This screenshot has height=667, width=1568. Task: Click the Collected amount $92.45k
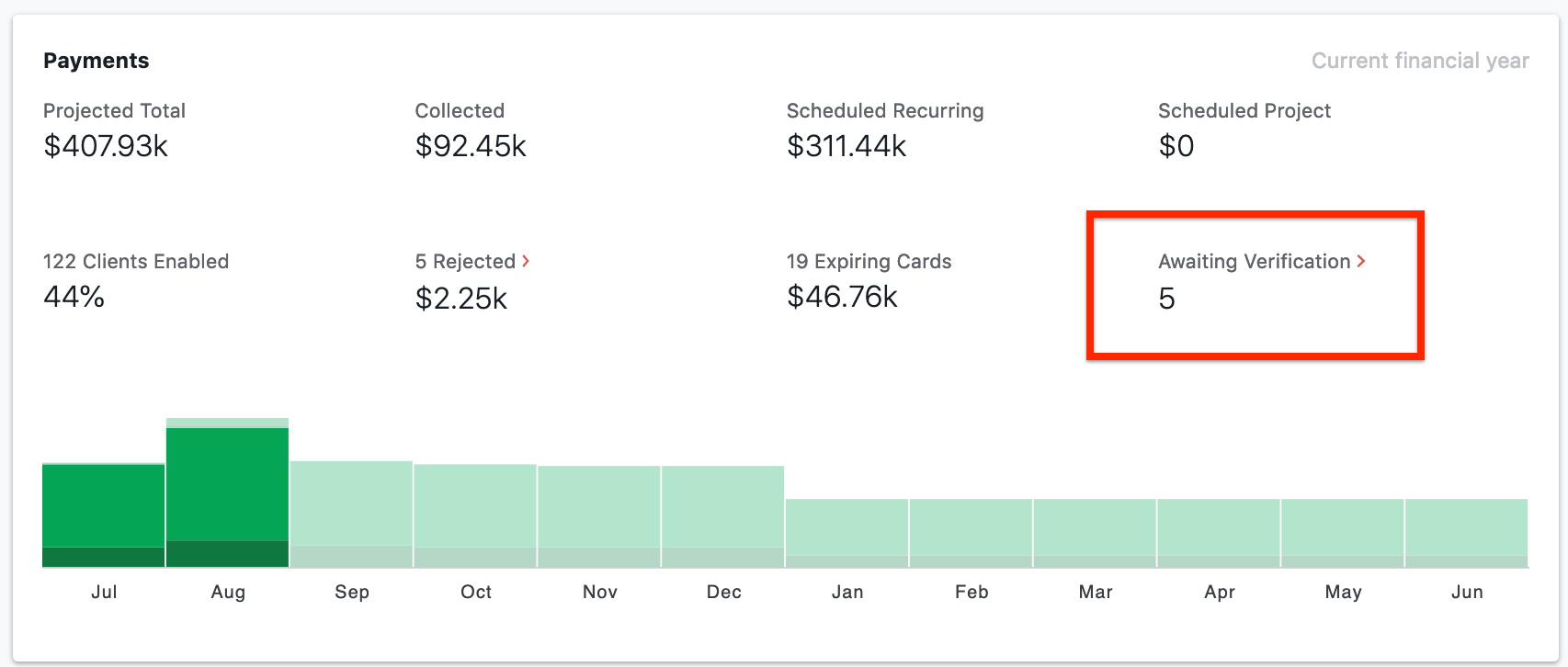(x=471, y=146)
